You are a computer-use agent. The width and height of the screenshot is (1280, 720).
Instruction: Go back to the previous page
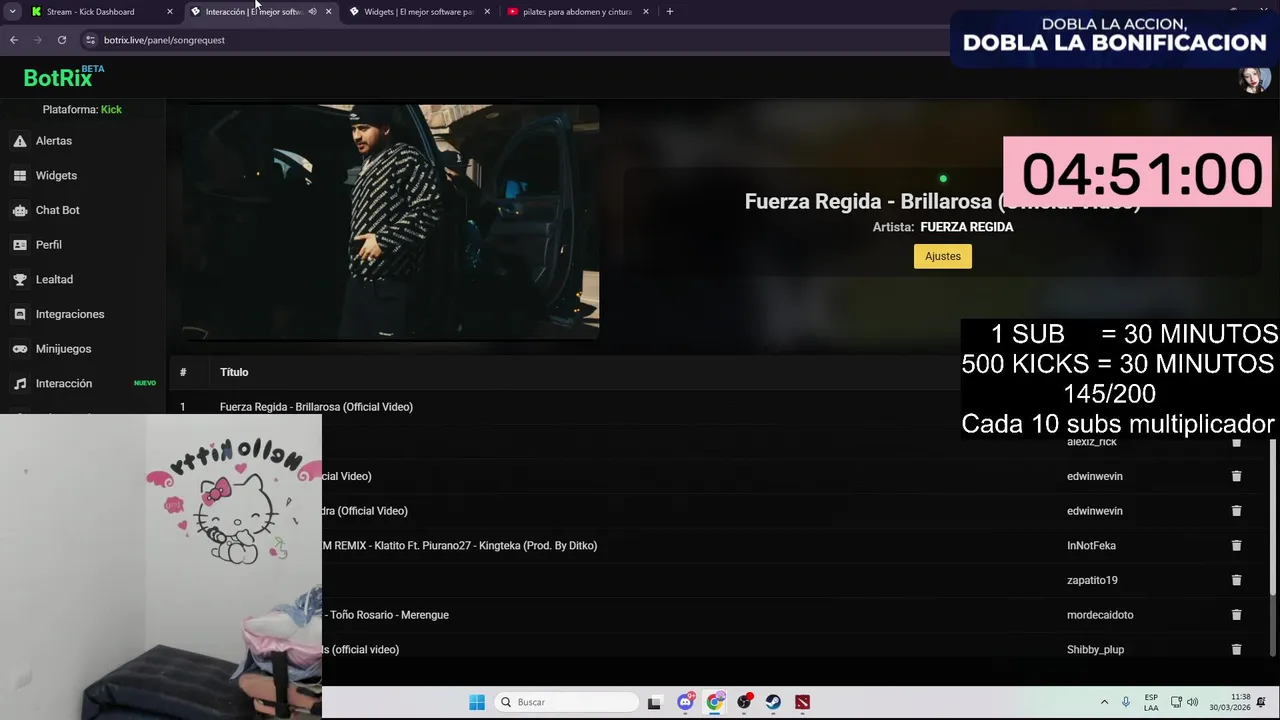point(14,40)
